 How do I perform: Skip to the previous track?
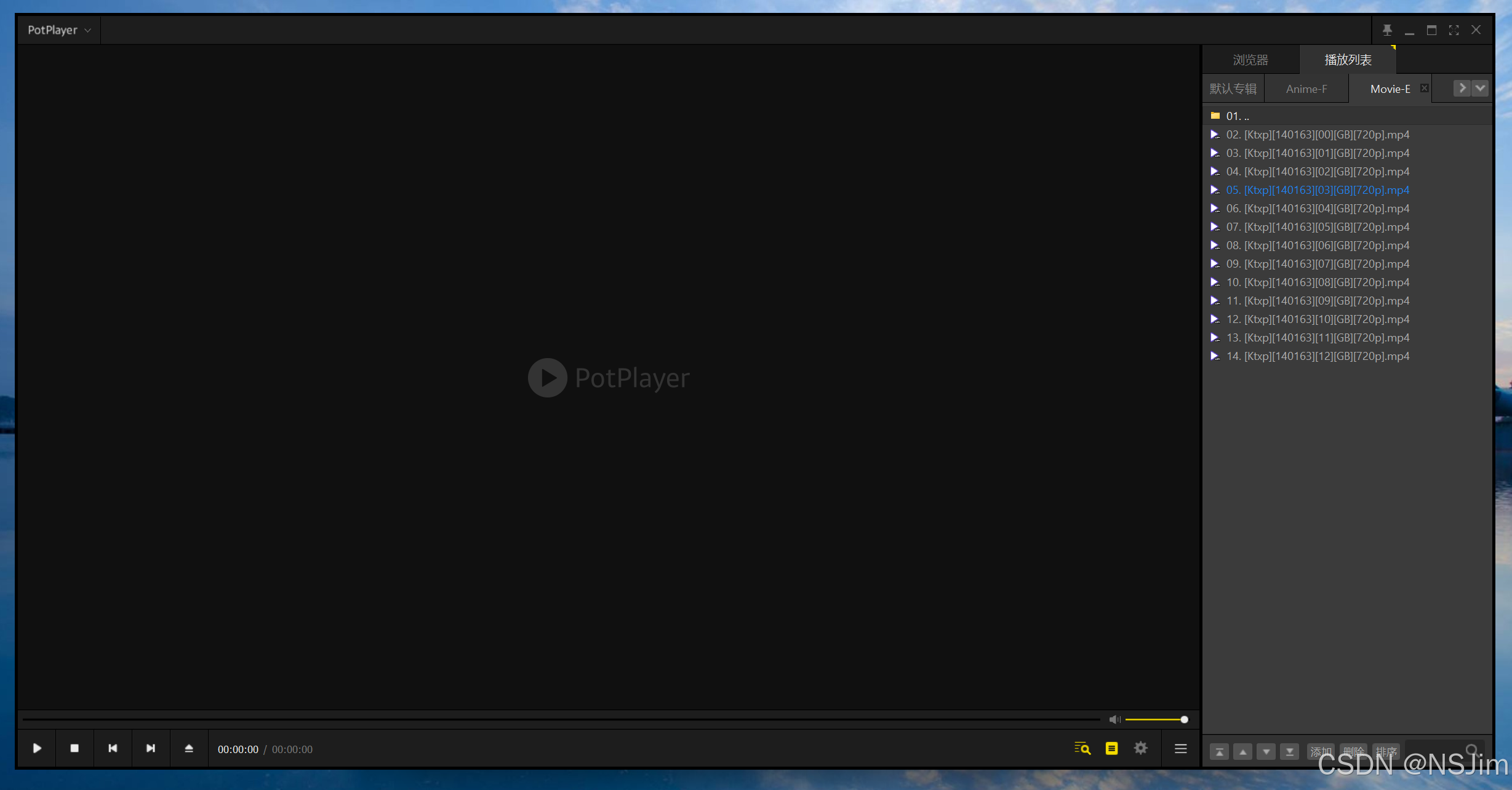pos(113,748)
